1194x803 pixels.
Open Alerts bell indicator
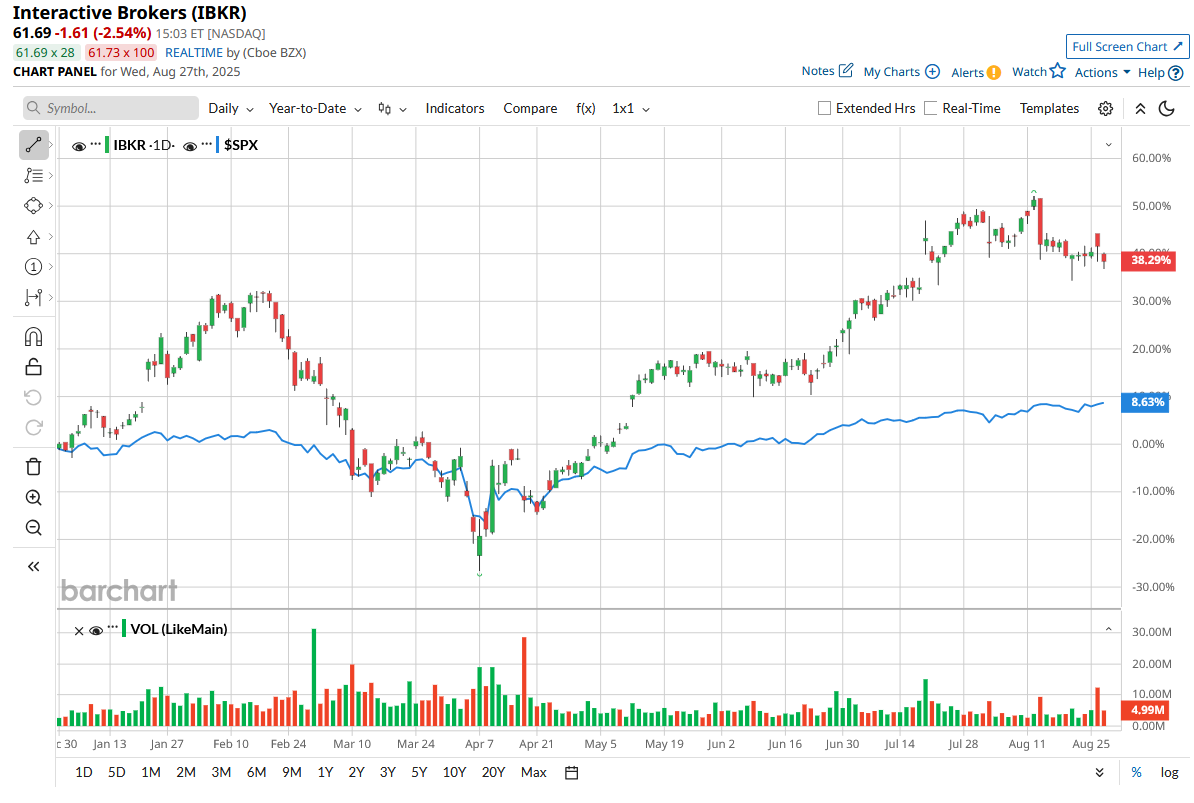point(994,73)
